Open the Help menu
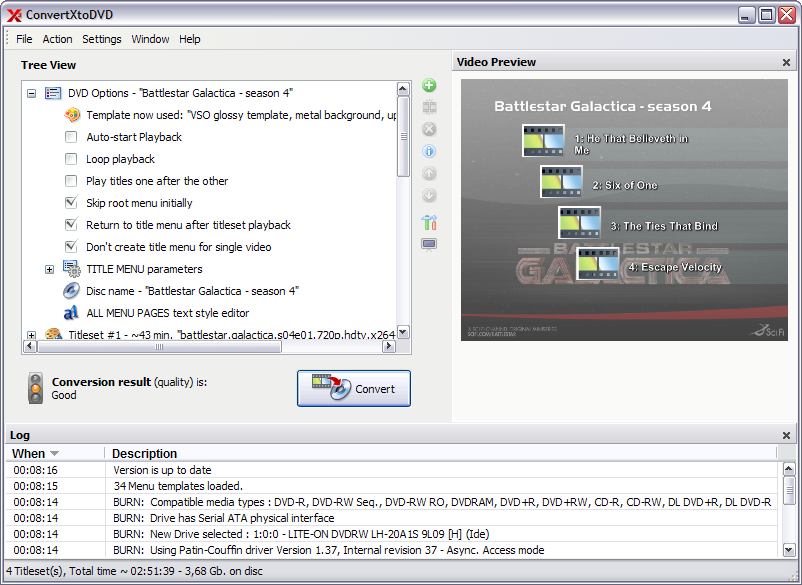Viewport: 802px width, 585px height. click(x=190, y=39)
